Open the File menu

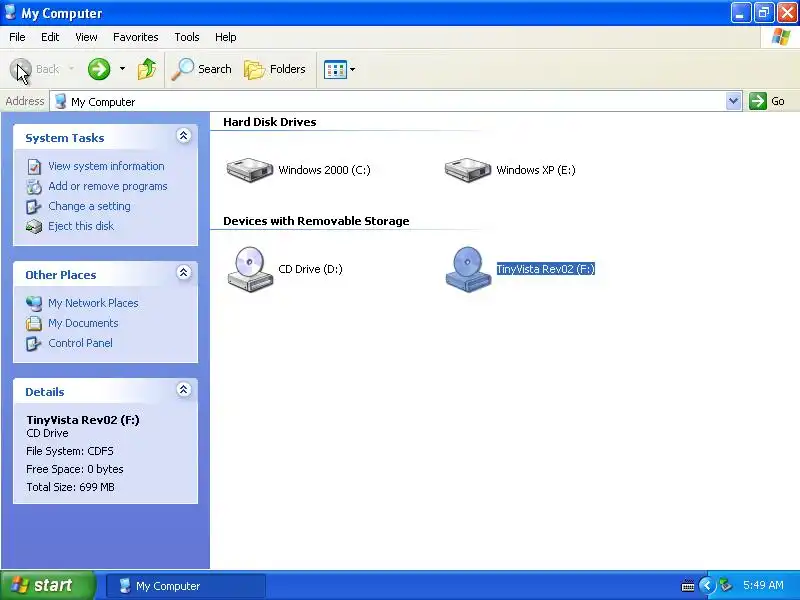click(17, 37)
